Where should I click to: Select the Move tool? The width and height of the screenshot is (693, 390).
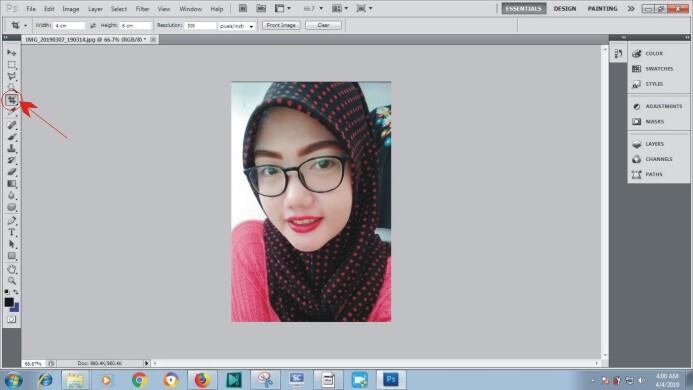pos(11,53)
